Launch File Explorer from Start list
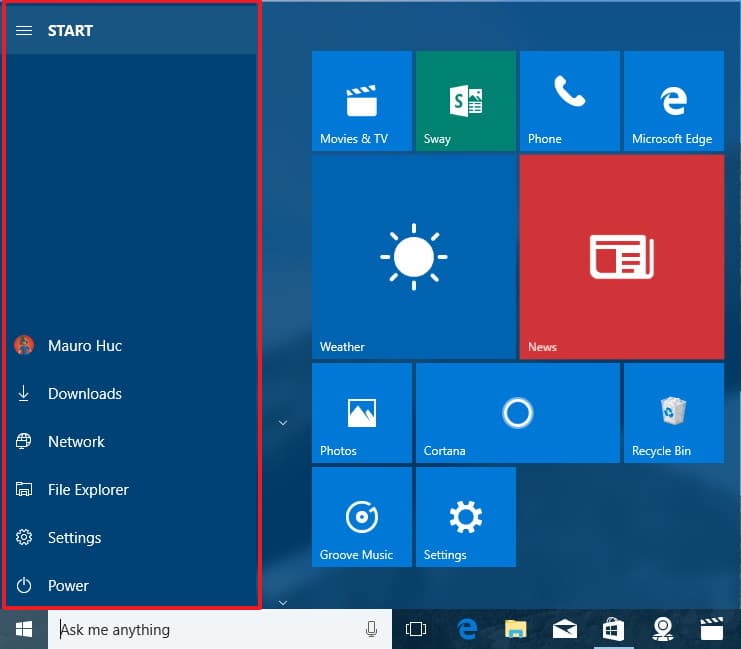 point(131,490)
